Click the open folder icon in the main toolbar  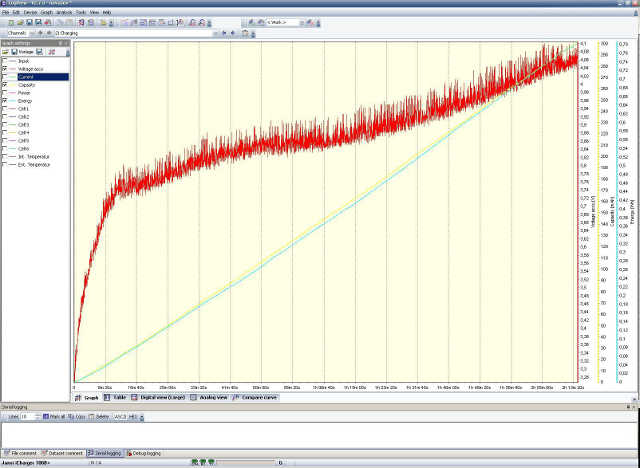tap(18, 21)
